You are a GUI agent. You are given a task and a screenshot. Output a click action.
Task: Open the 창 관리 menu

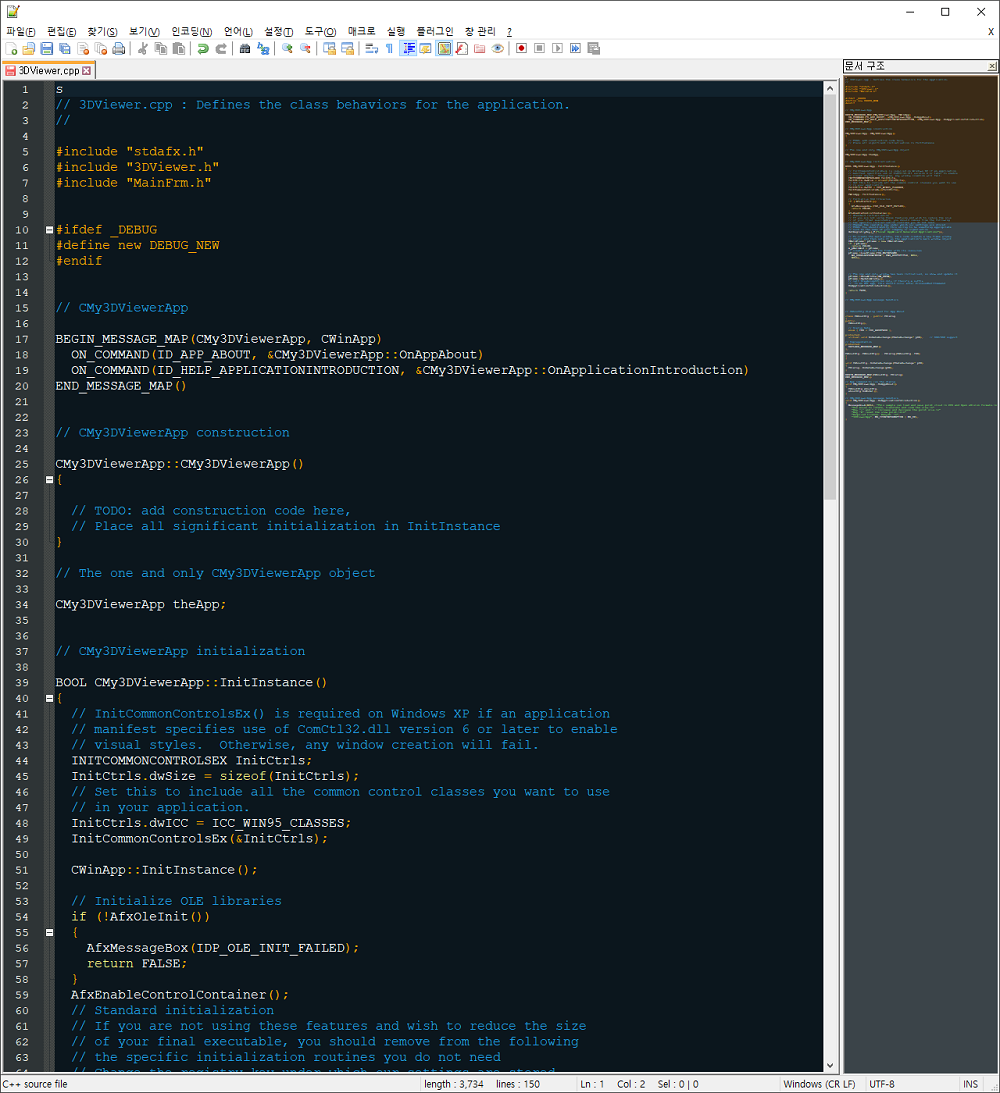pyautogui.click(x=480, y=31)
